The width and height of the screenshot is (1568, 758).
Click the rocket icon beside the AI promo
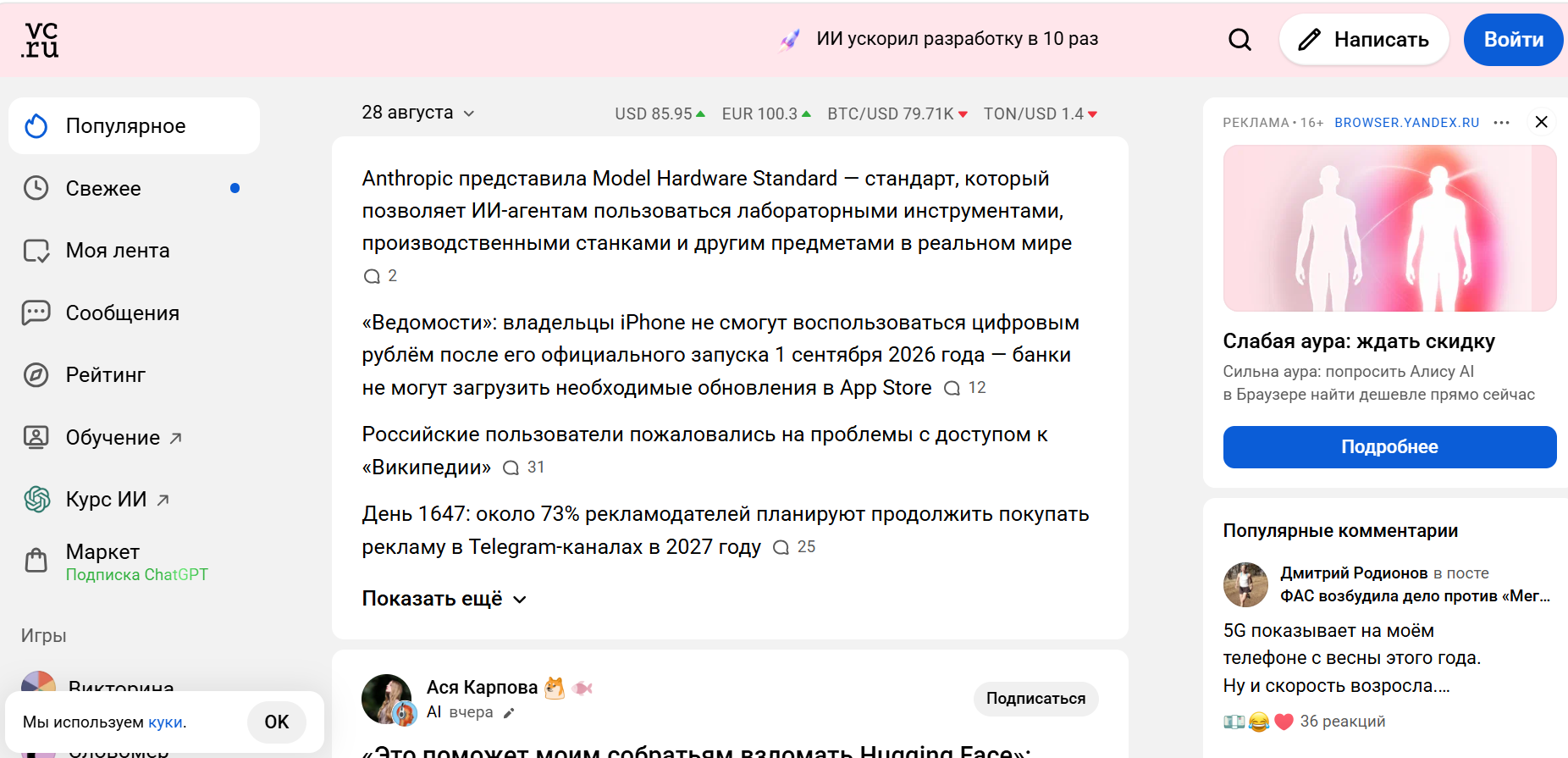pyautogui.click(x=789, y=40)
